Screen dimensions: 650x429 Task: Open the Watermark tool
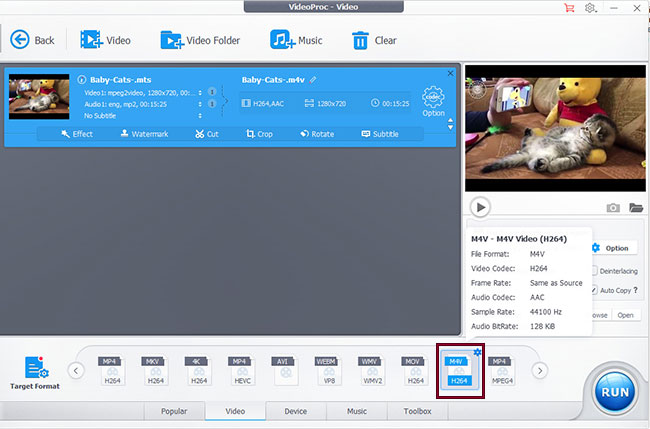point(144,134)
